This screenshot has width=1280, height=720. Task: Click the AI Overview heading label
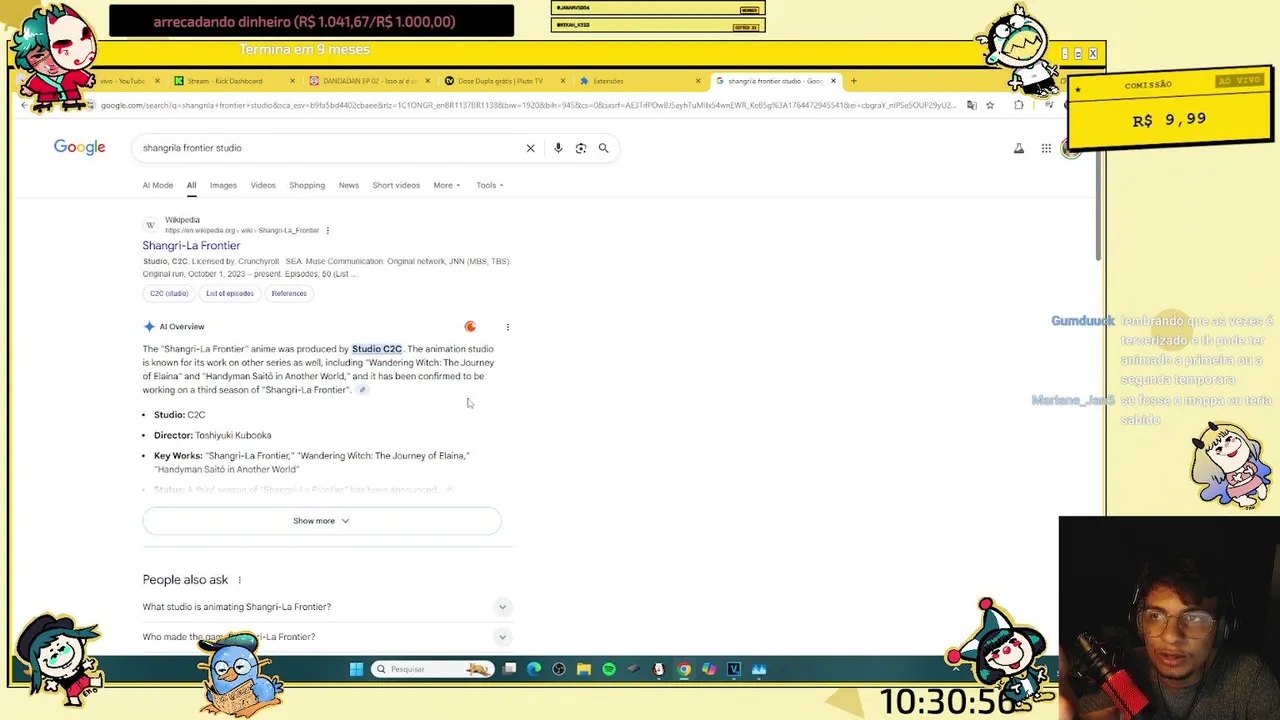[x=181, y=327]
